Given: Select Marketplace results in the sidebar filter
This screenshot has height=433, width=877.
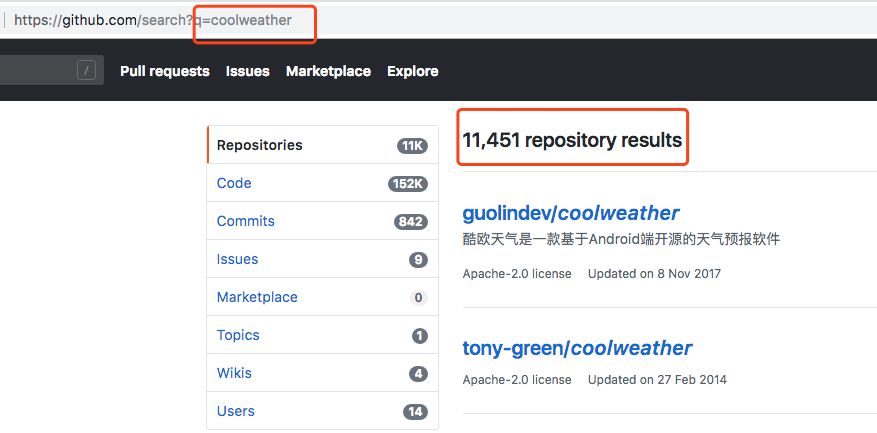Looking at the screenshot, I should 323,297.
